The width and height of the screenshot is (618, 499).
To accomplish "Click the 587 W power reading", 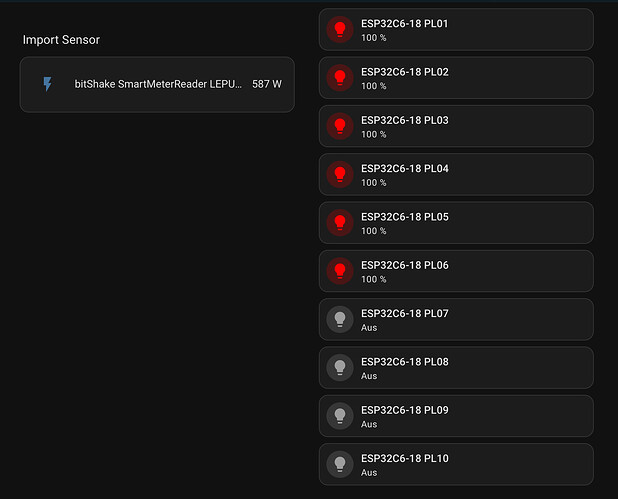I will [x=267, y=84].
